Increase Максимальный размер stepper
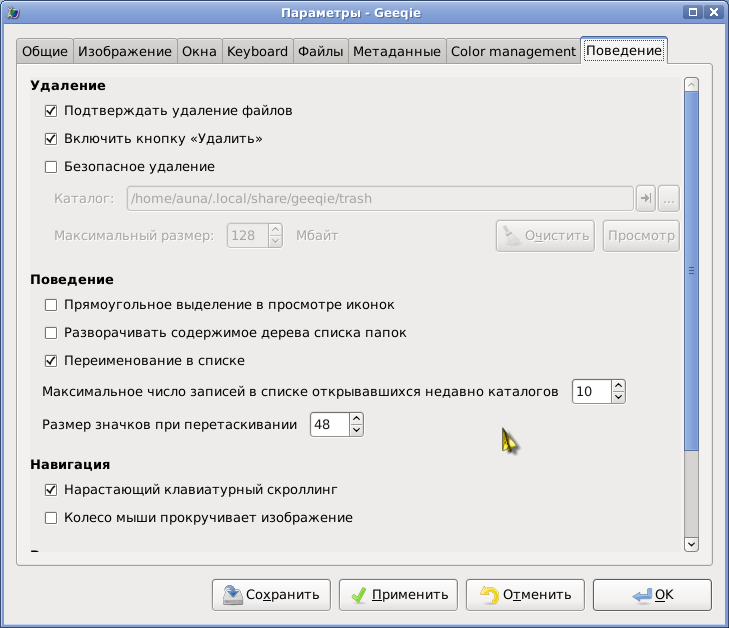 pyautogui.click(x=275, y=230)
